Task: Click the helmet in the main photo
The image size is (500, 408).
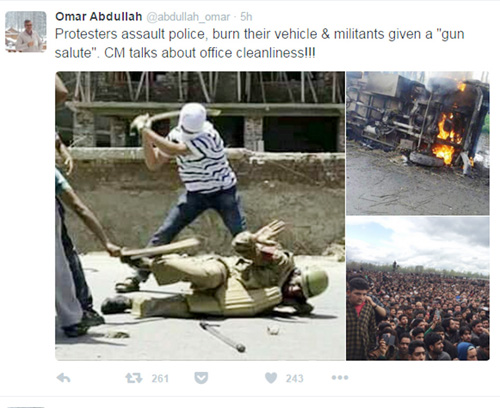Action: click(x=314, y=282)
